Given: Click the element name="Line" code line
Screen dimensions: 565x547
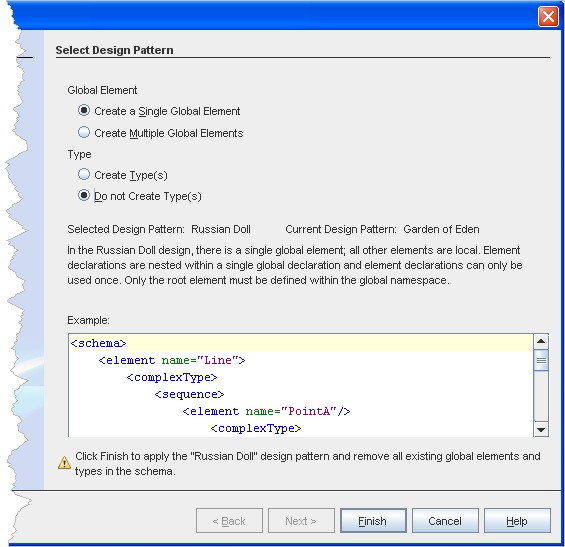Looking at the screenshot, I should 172,360.
